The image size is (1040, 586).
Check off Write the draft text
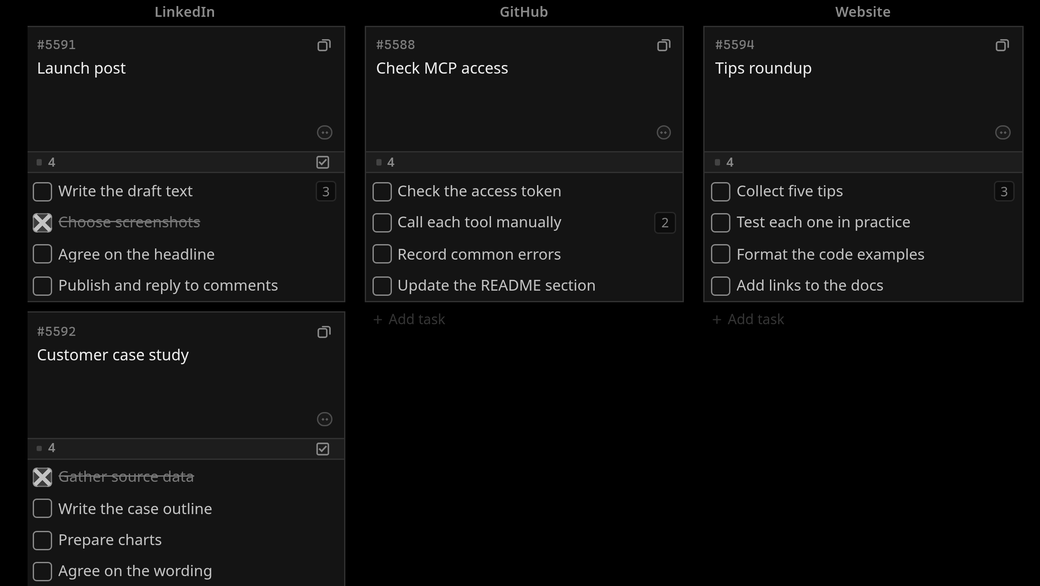42,192
